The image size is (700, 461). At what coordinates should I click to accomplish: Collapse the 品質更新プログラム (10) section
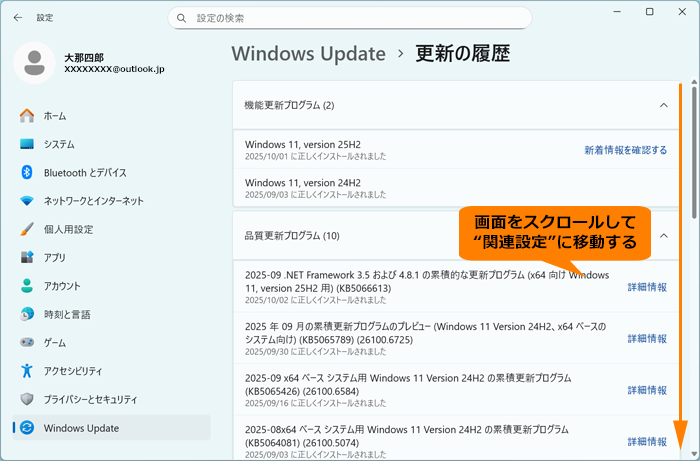663,236
